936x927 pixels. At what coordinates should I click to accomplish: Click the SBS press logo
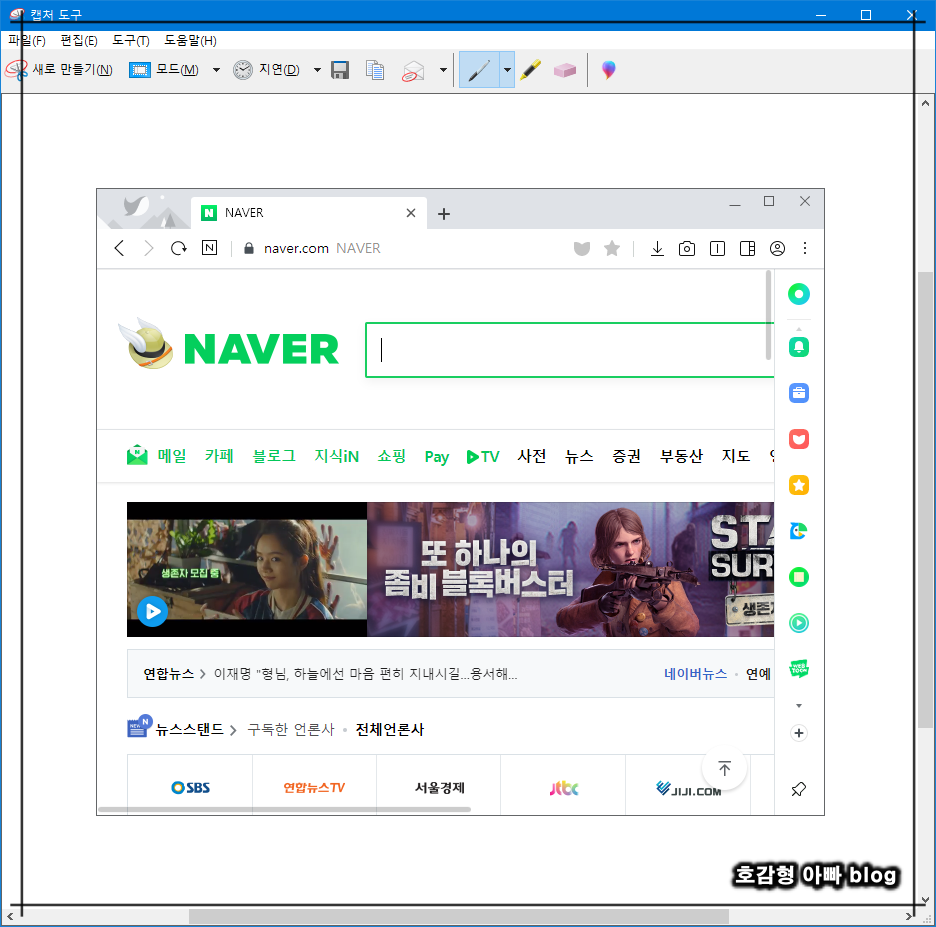[x=190, y=788]
